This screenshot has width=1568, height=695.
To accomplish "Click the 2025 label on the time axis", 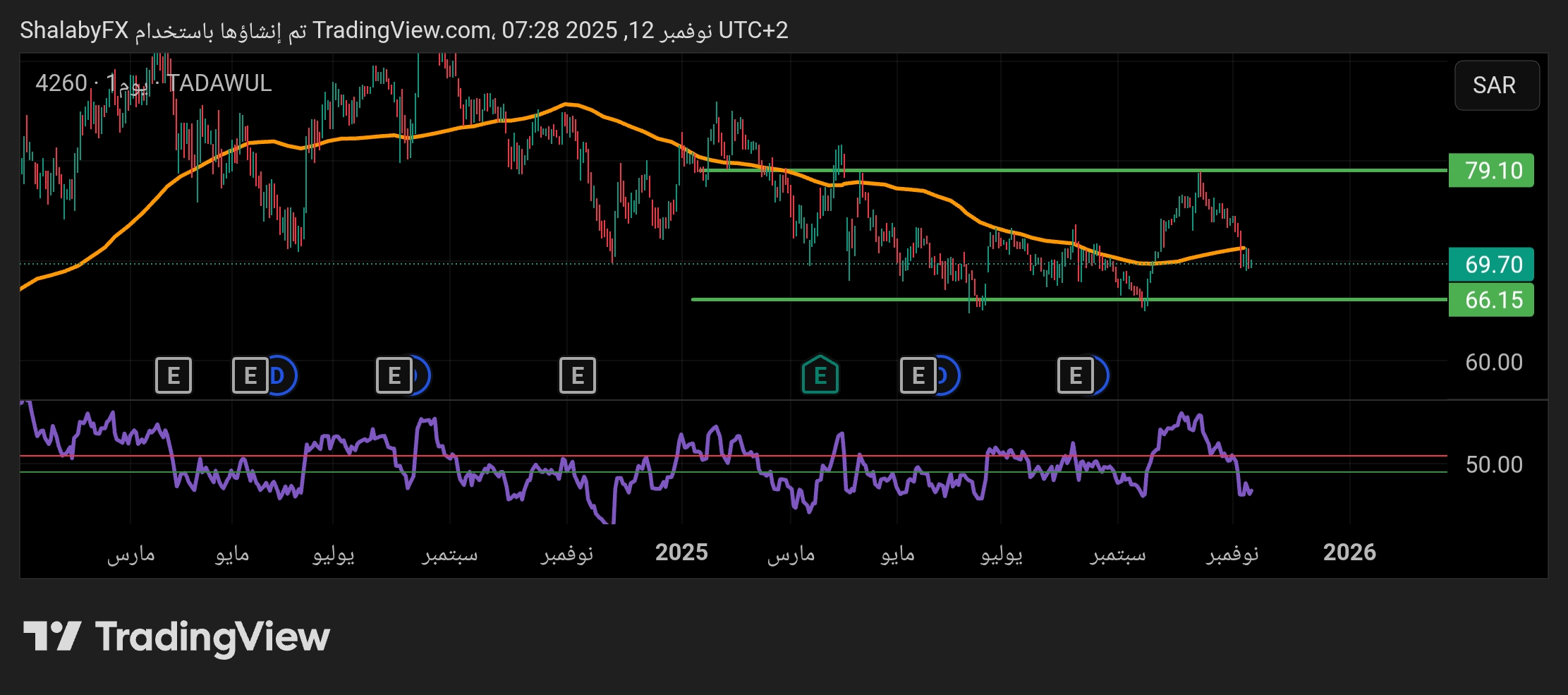I will (x=681, y=552).
